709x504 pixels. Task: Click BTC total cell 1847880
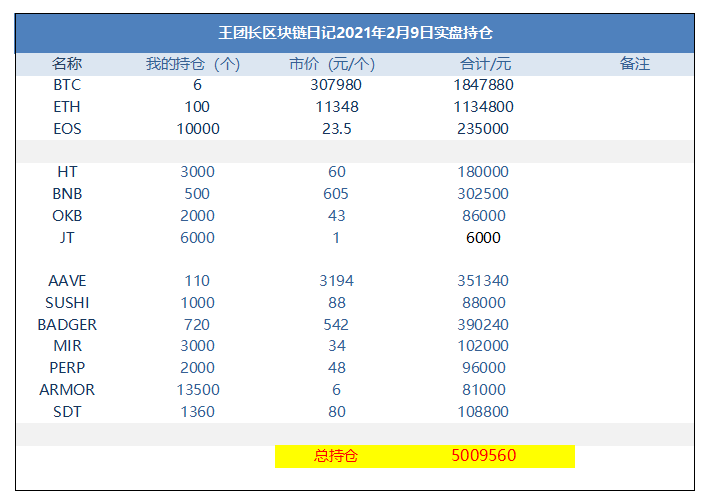click(483, 85)
